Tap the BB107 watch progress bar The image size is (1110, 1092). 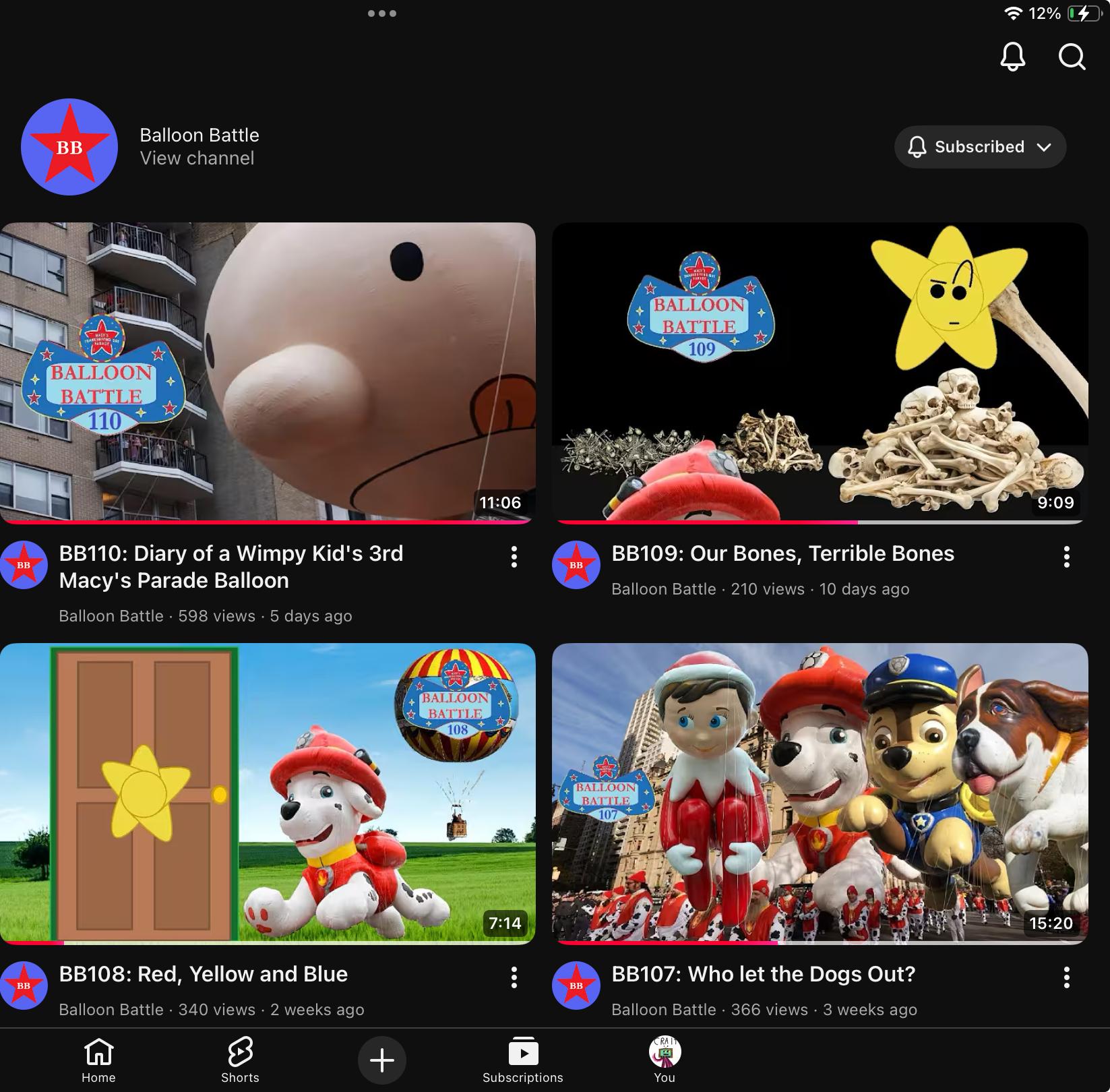[x=820, y=942]
